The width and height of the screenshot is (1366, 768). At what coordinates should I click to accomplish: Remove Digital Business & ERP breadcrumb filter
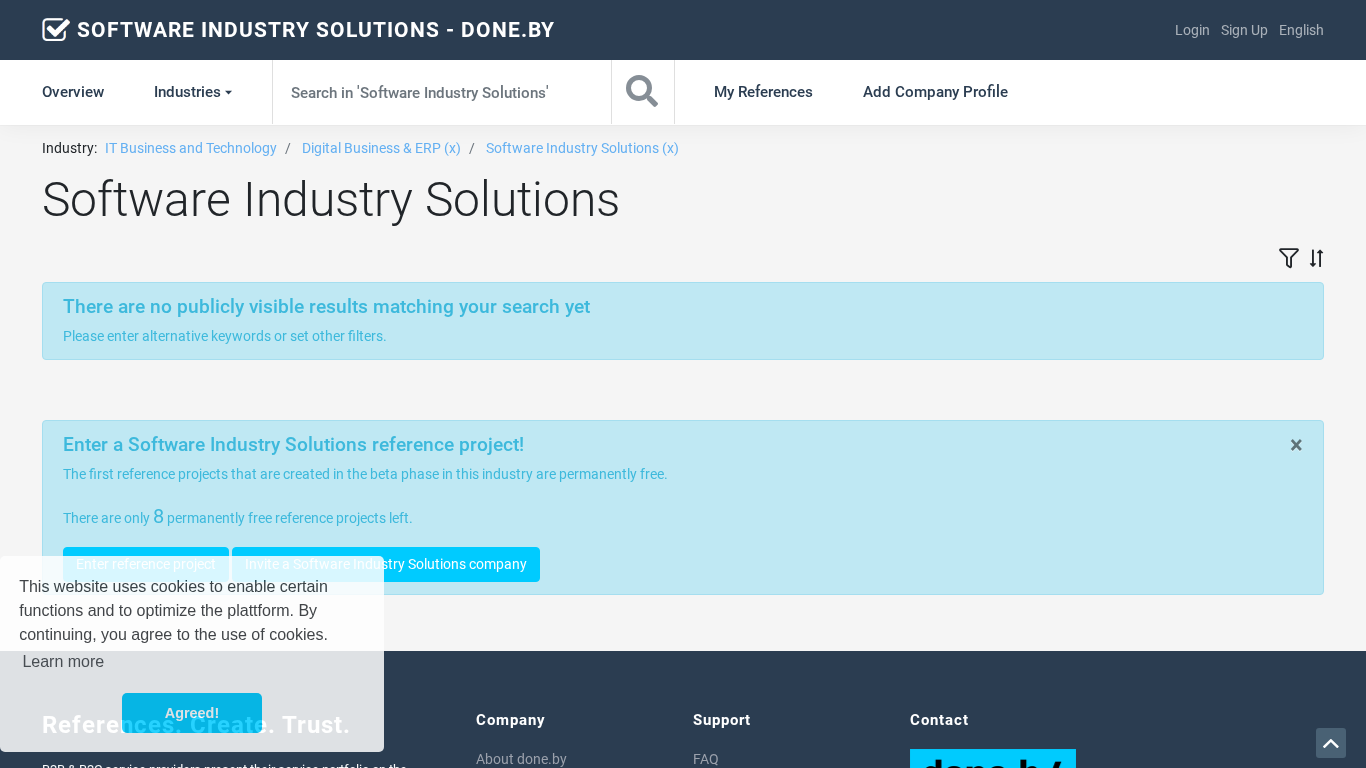(381, 148)
